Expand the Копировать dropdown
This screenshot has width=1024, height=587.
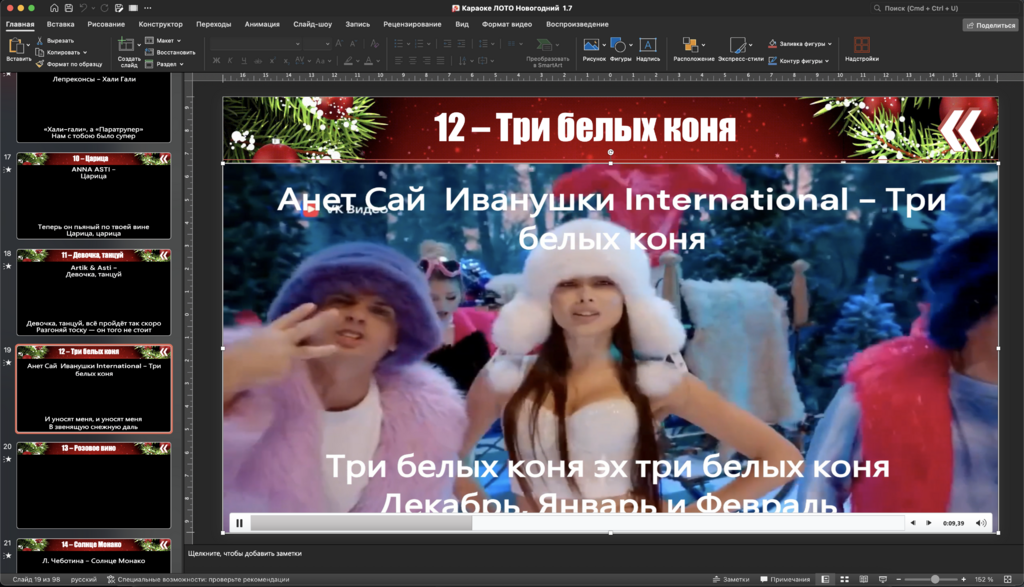pos(85,52)
